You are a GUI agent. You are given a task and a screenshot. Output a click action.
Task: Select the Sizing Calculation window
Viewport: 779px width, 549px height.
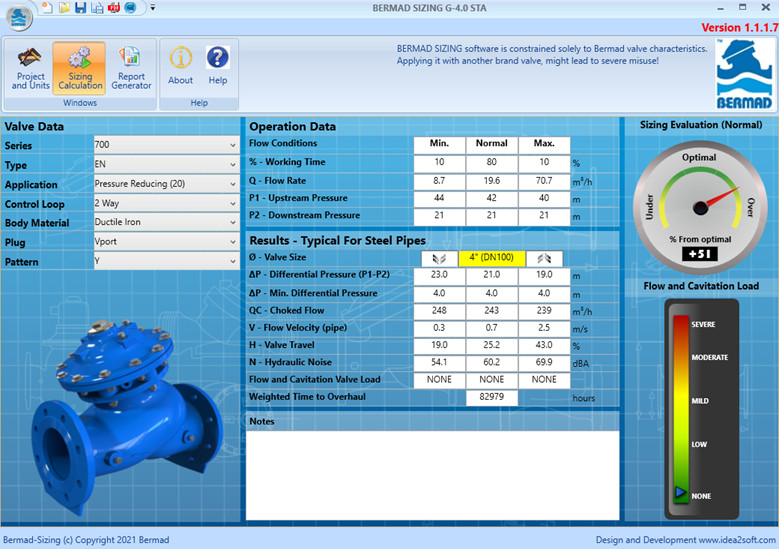tap(79, 69)
